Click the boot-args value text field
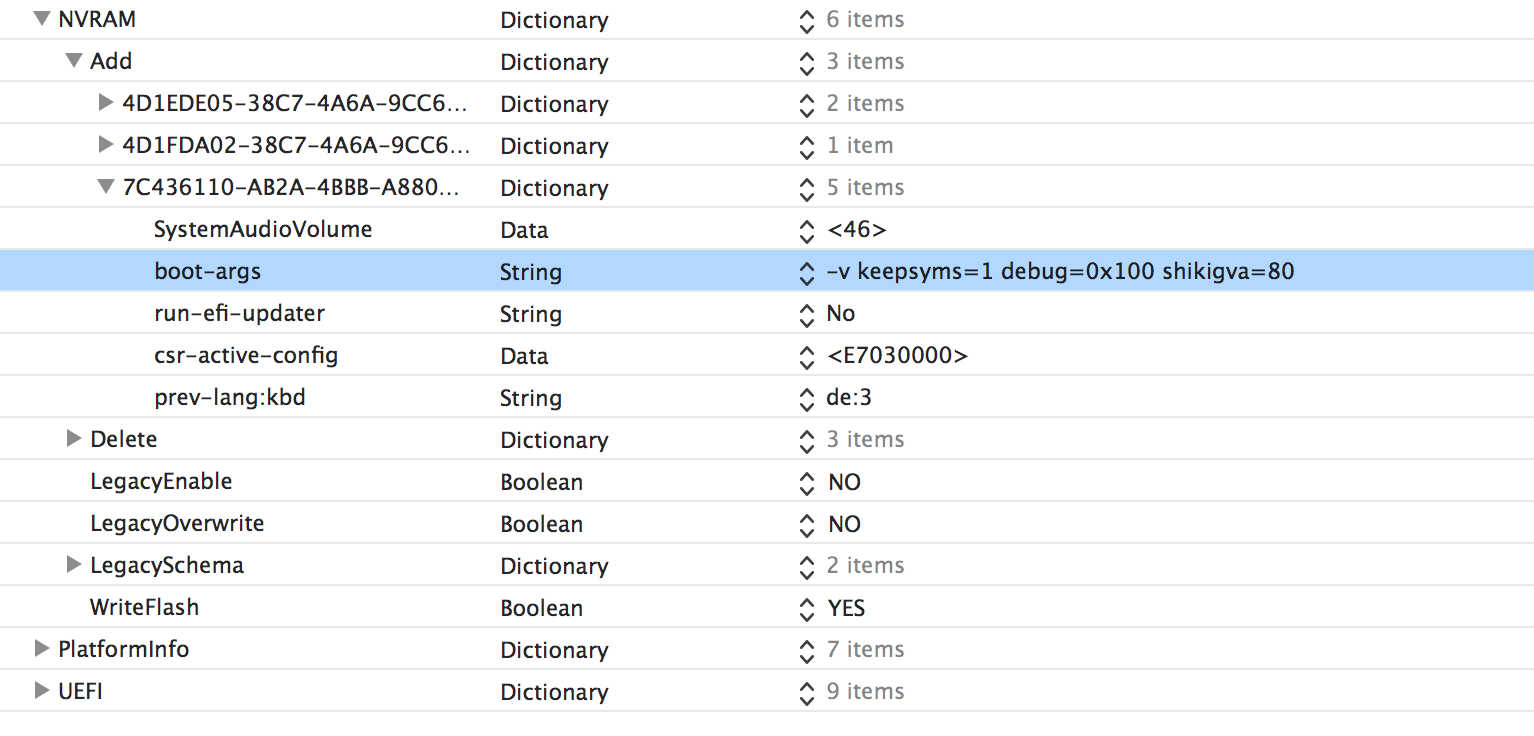 1060,272
